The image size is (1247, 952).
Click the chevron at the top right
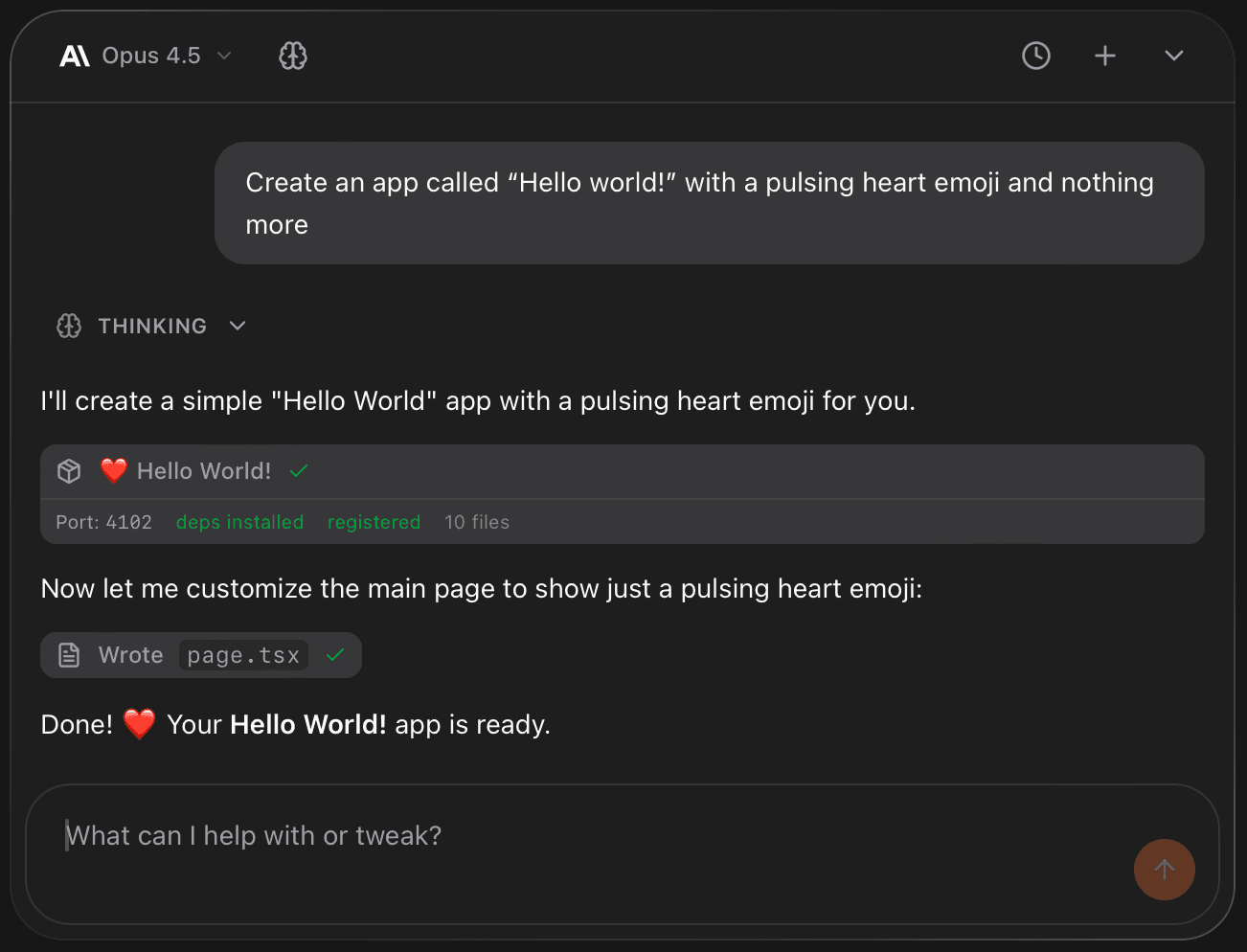coord(1173,56)
